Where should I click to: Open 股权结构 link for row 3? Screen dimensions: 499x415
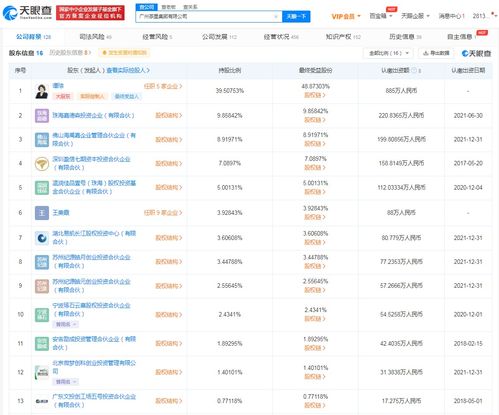point(169,139)
